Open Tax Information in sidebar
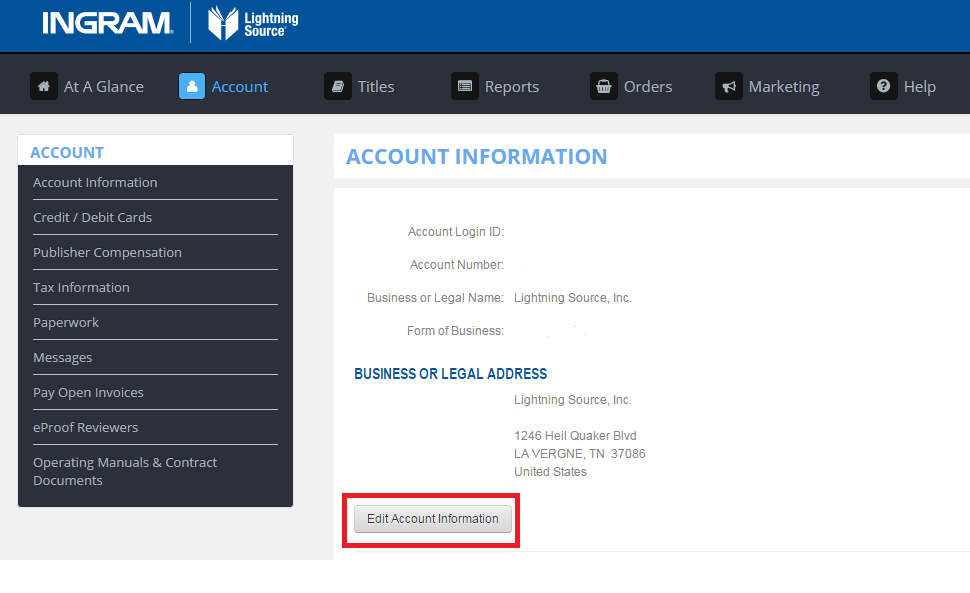This screenshot has height=593, width=970. pos(81,288)
